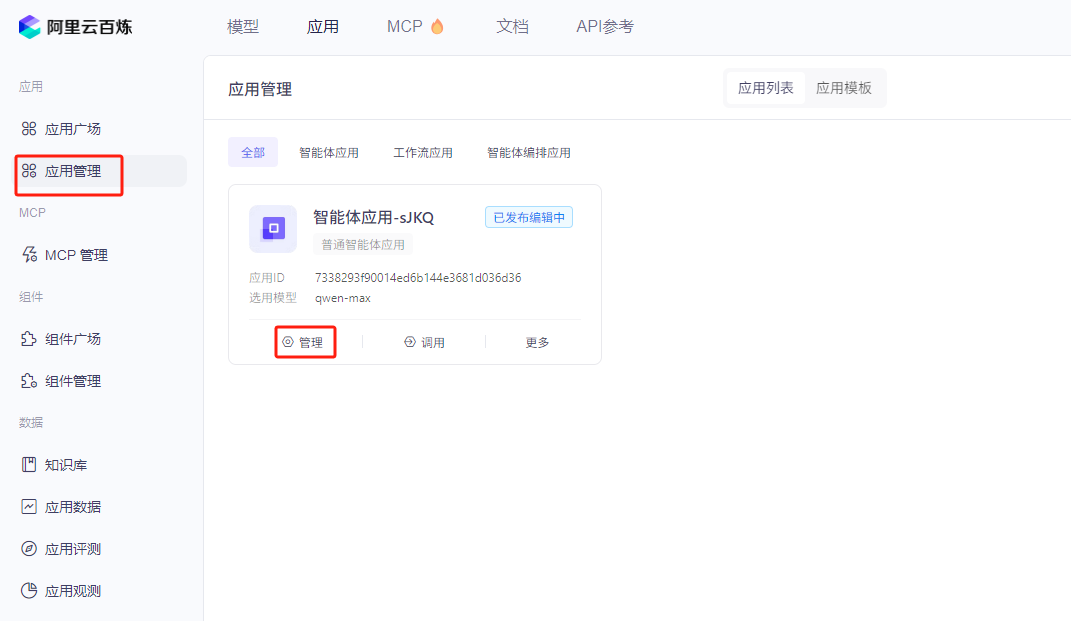Screen dimensions: 1071x621
Task: Click the 管理 button on app card
Action: [x=304, y=342]
